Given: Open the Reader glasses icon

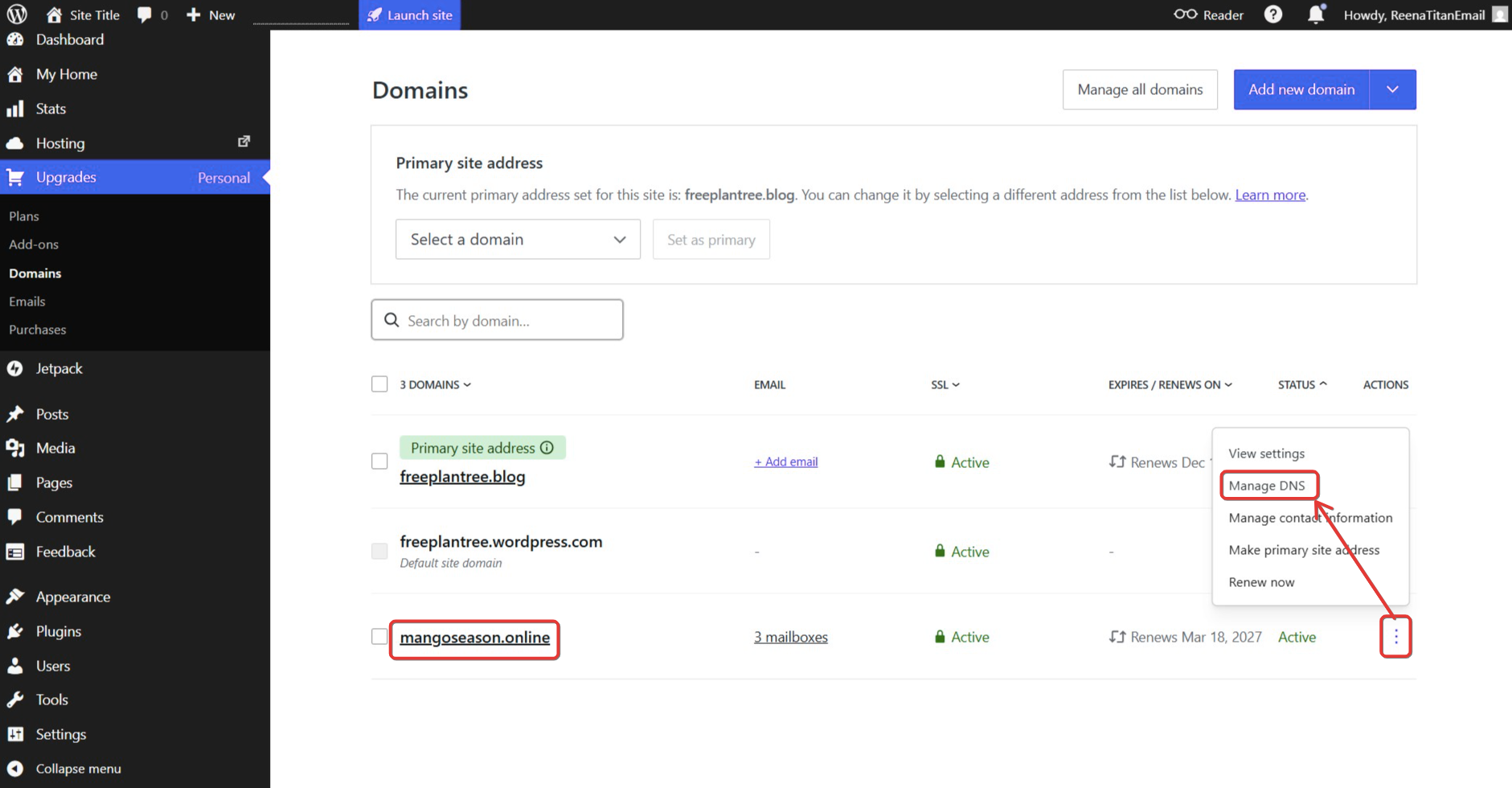Looking at the screenshot, I should click(1185, 14).
